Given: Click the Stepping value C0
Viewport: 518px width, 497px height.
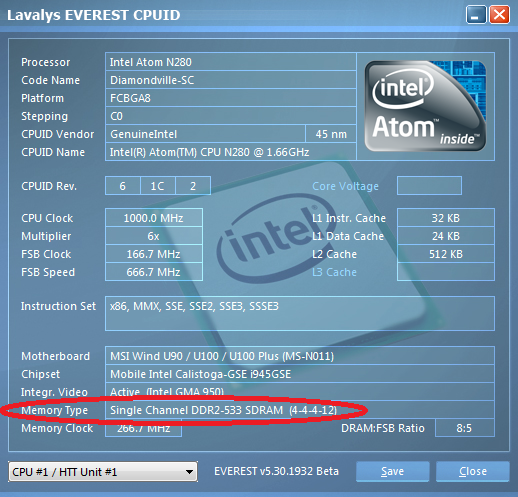Looking at the screenshot, I should [231, 116].
